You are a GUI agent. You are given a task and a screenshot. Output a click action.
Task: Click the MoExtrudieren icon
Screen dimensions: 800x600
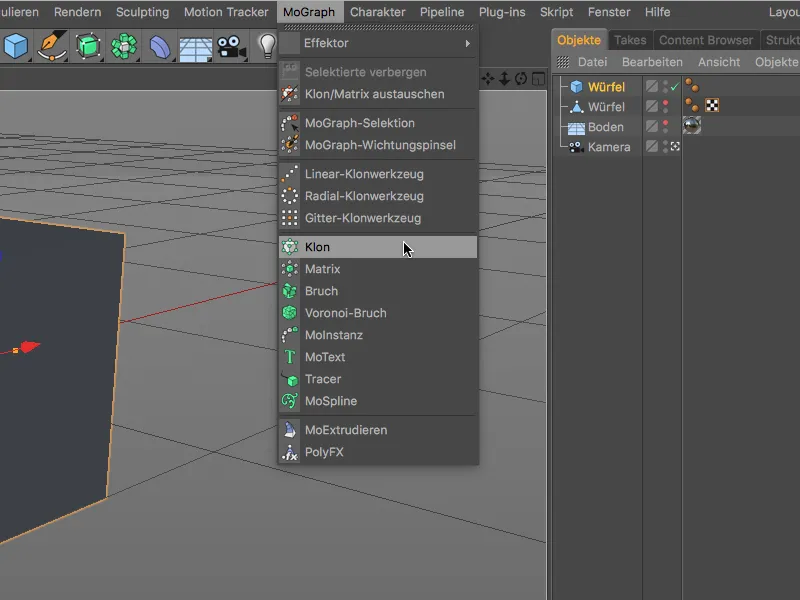tap(289, 430)
